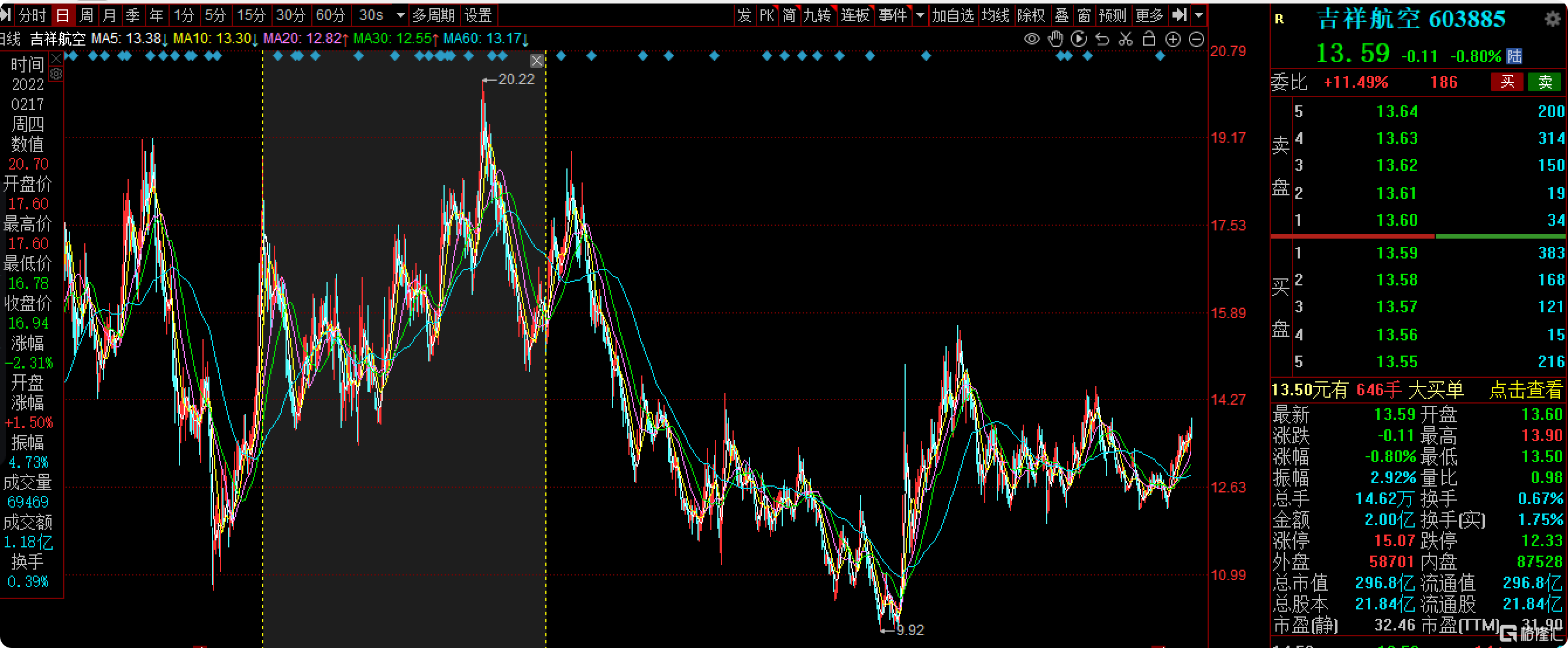Toggle the eye visibility icon above chart
The width and height of the screenshot is (1568, 648).
click(x=1031, y=40)
